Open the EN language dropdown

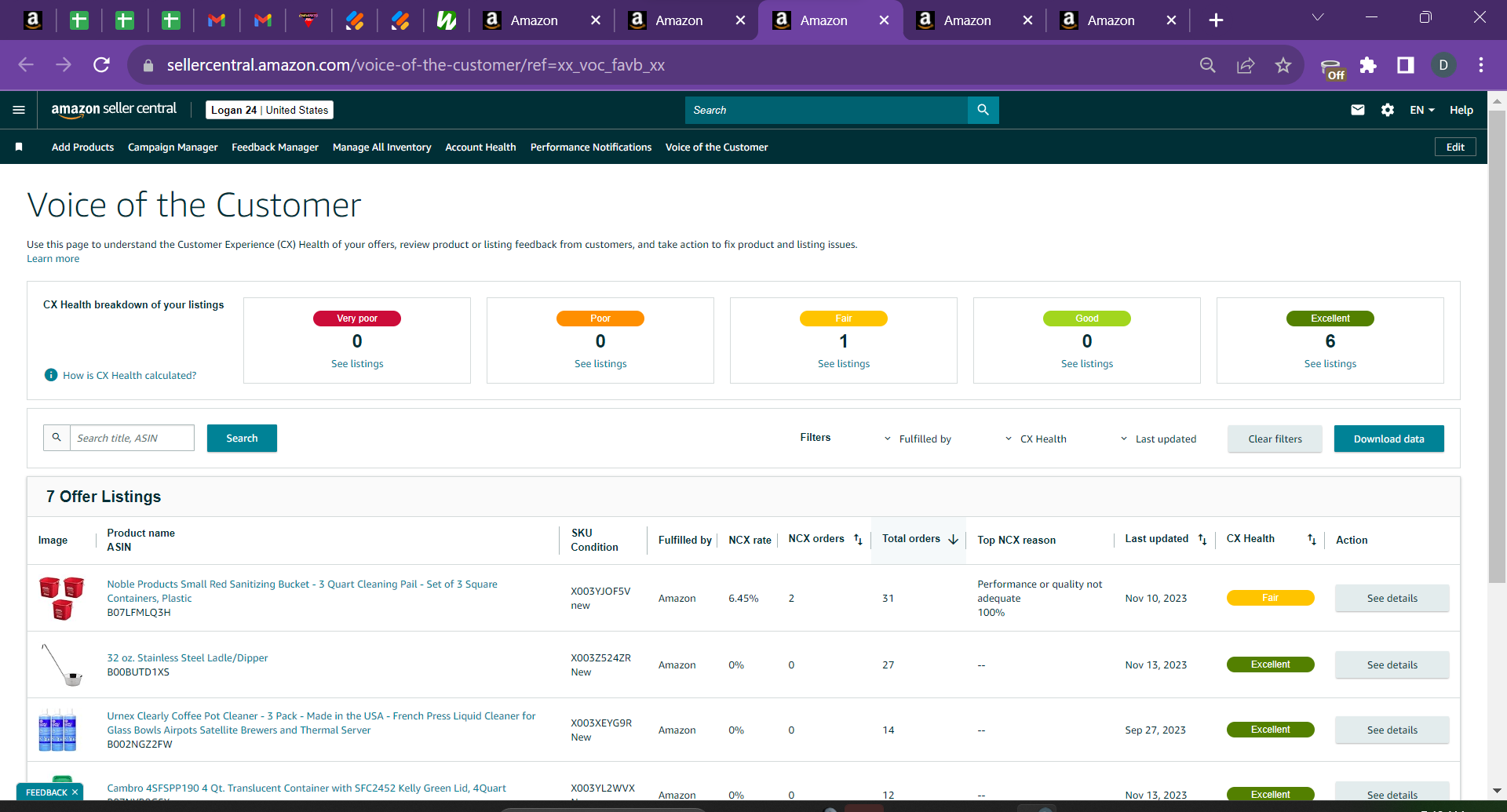pos(1422,110)
